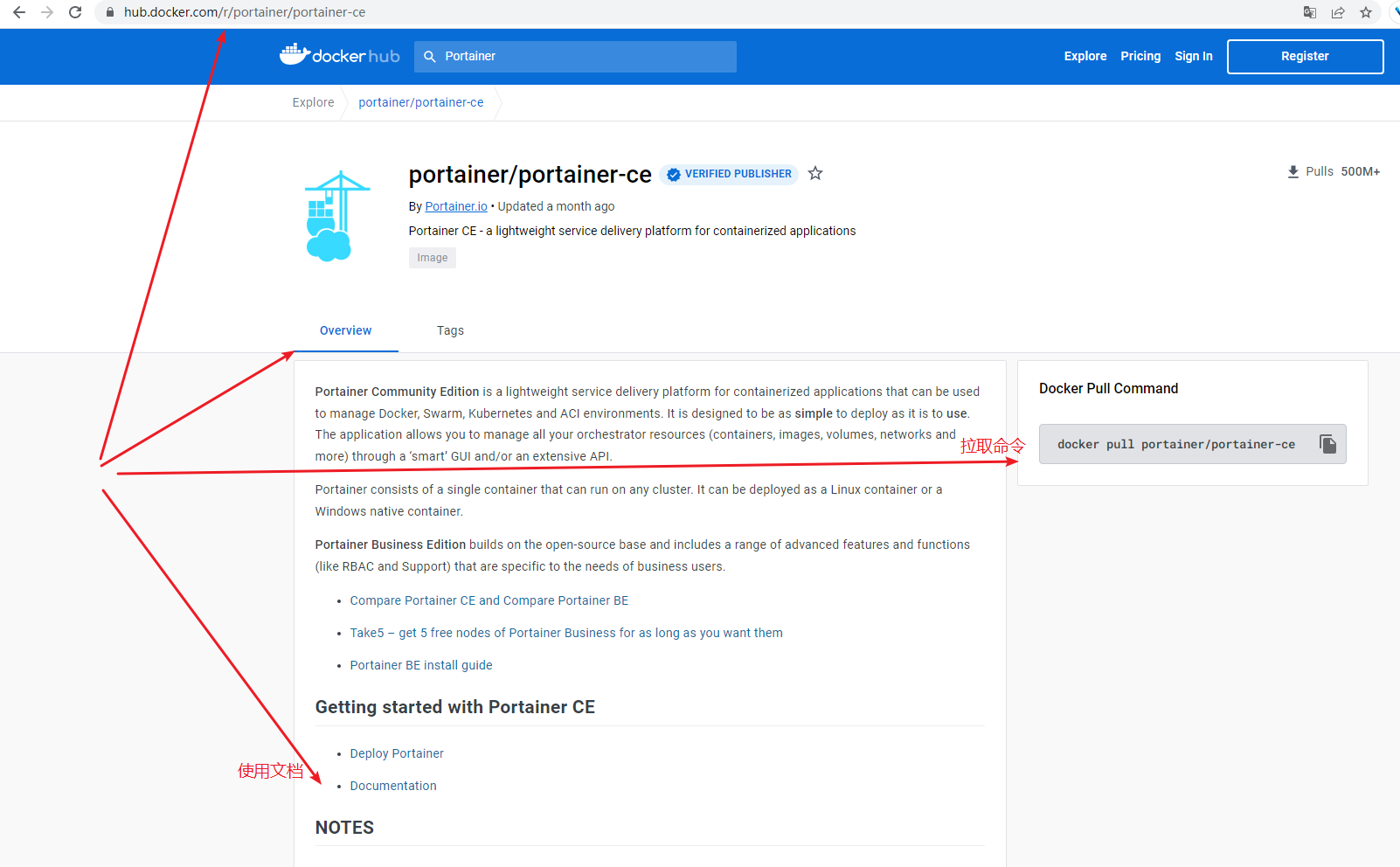Viewport: 1400px width, 867px height.
Task: Select the Overview tab
Action: tap(345, 330)
